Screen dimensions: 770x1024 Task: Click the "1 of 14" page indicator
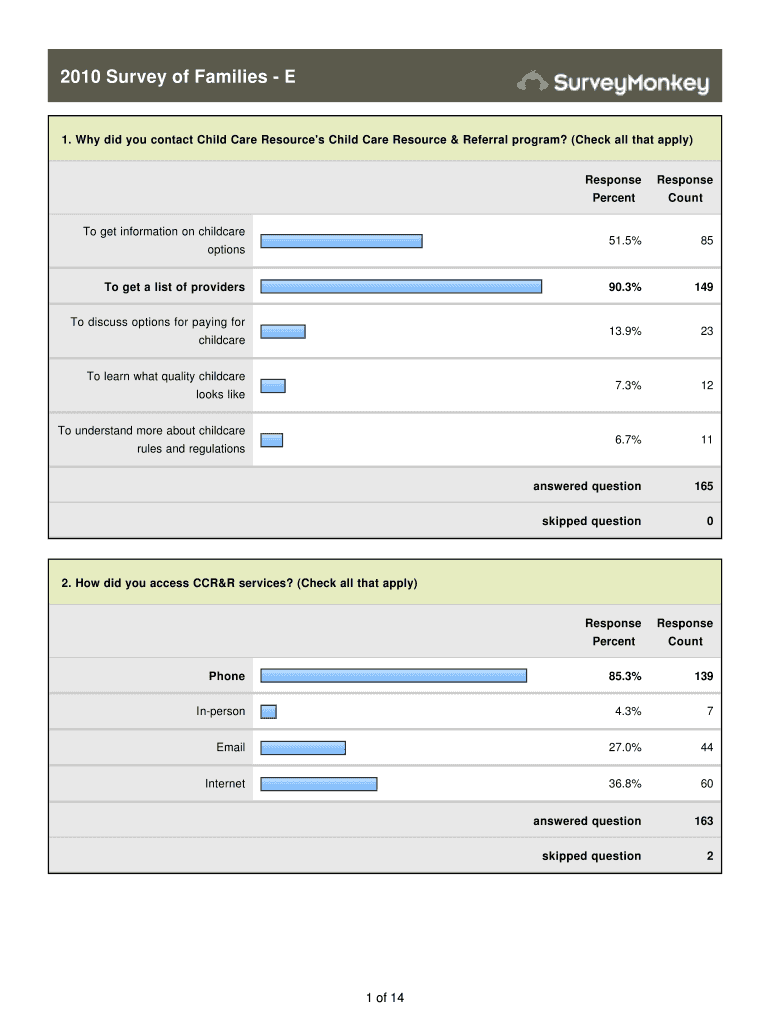(385, 997)
